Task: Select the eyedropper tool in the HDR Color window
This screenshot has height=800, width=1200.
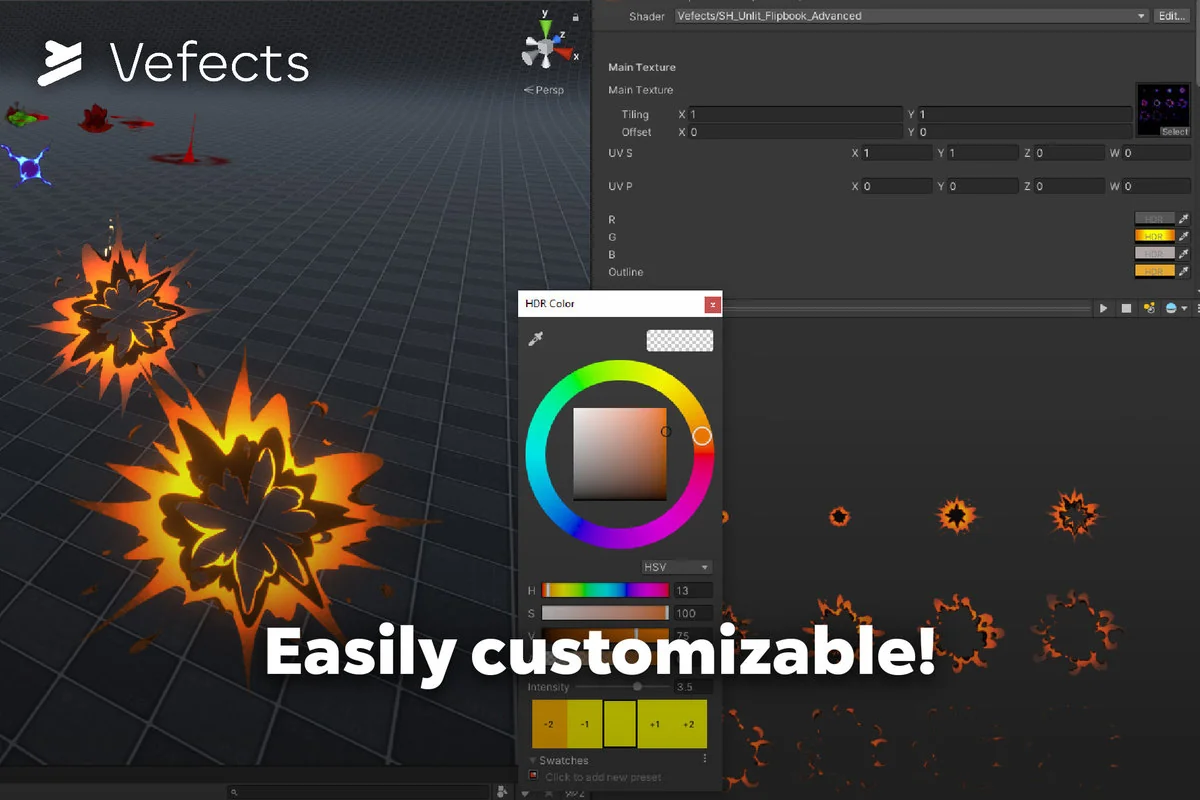Action: point(535,340)
